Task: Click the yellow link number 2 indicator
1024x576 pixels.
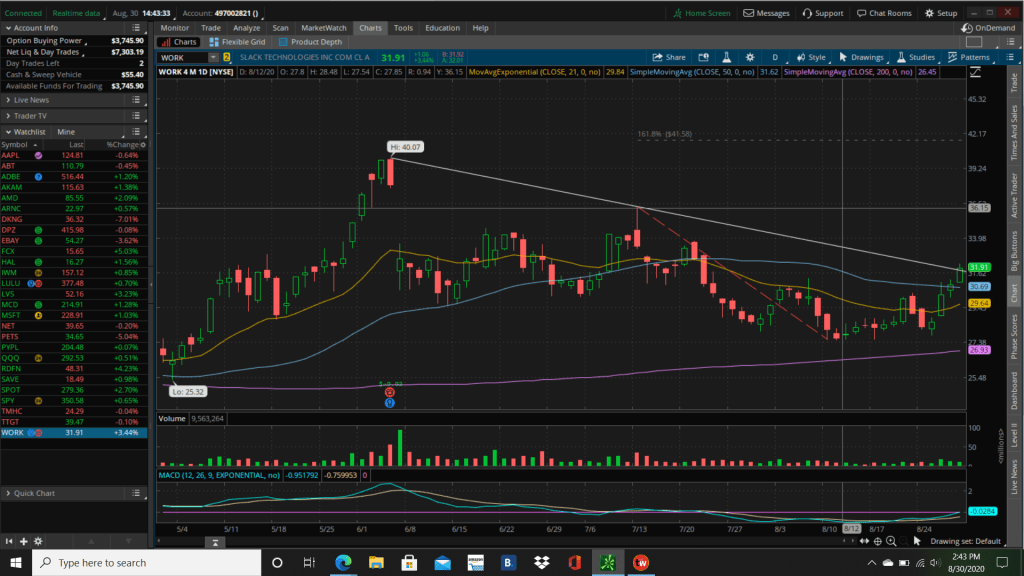Action: click(x=227, y=57)
